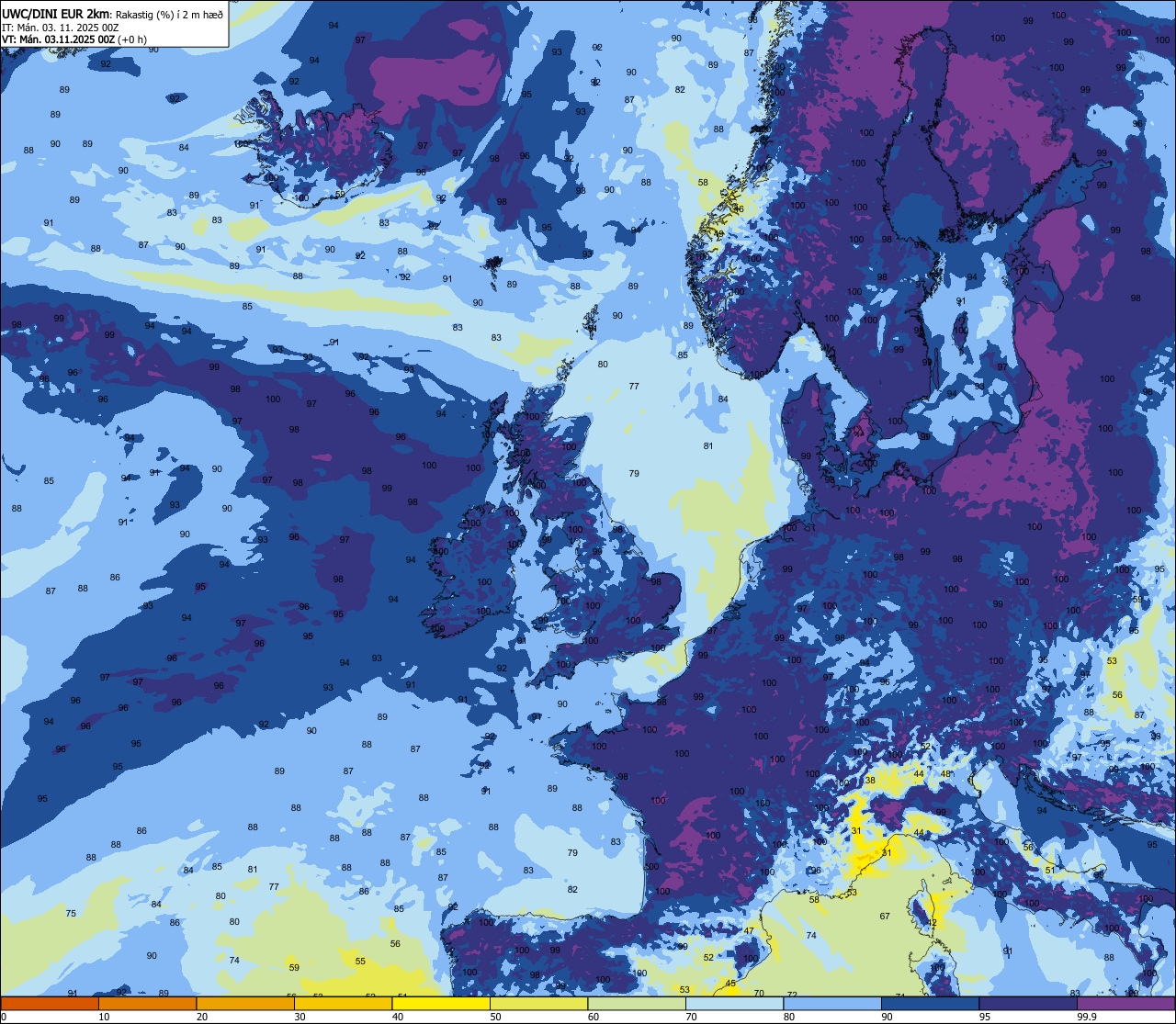Click the "VT: Mán. 03.11.2025 00Z (+0 h)" line
The height and width of the screenshot is (1024, 1176).
(x=74, y=39)
